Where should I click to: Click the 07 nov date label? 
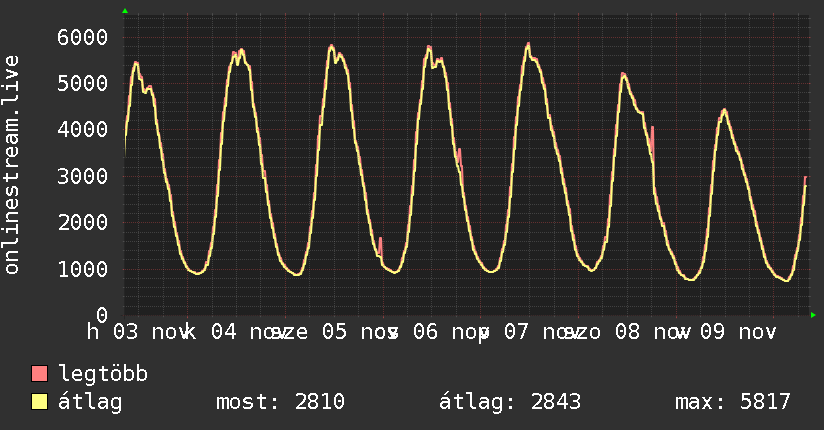click(x=542, y=332)
